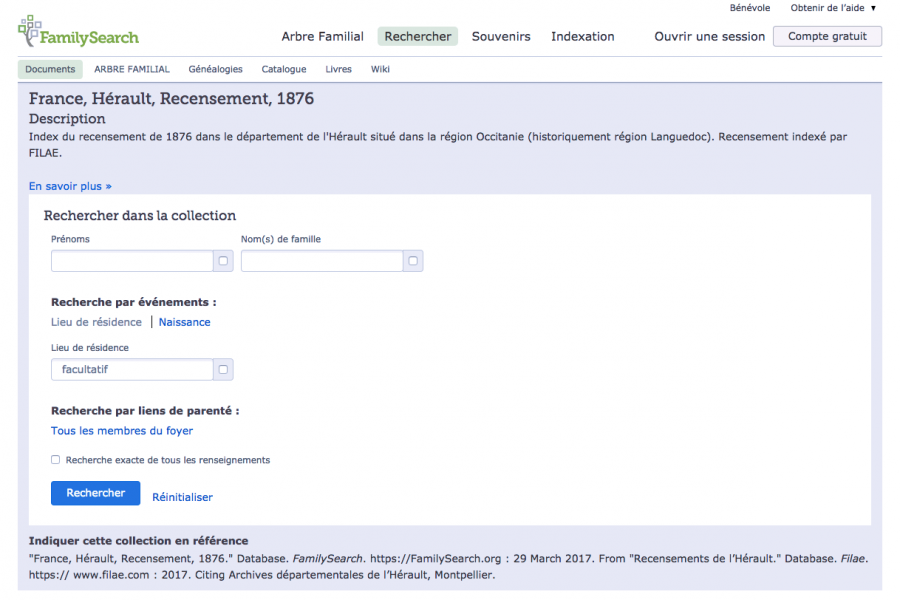
Task: Select Lieu de résidence event option
Action: (96, 322)
